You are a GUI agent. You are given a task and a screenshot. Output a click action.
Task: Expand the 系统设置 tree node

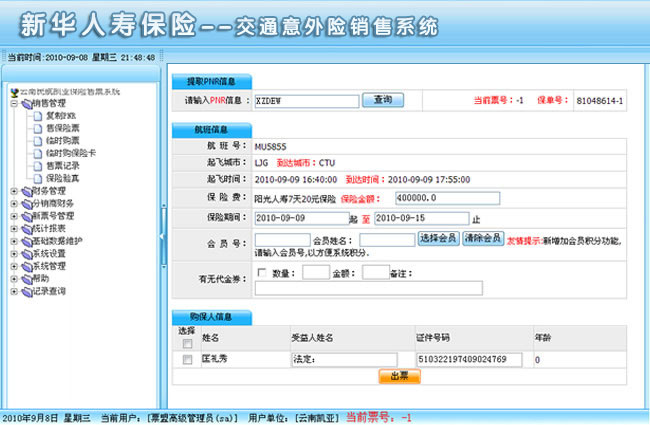14,254
